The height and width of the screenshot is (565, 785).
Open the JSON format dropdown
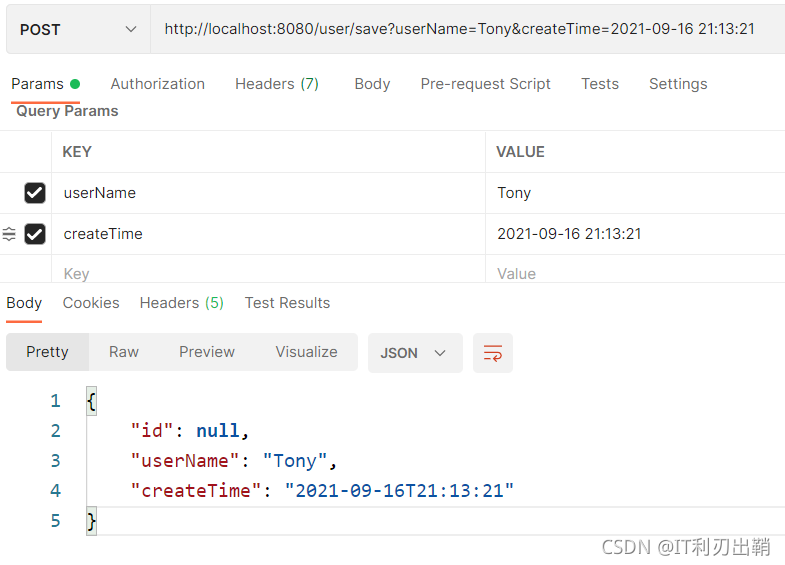click(414, 353)
